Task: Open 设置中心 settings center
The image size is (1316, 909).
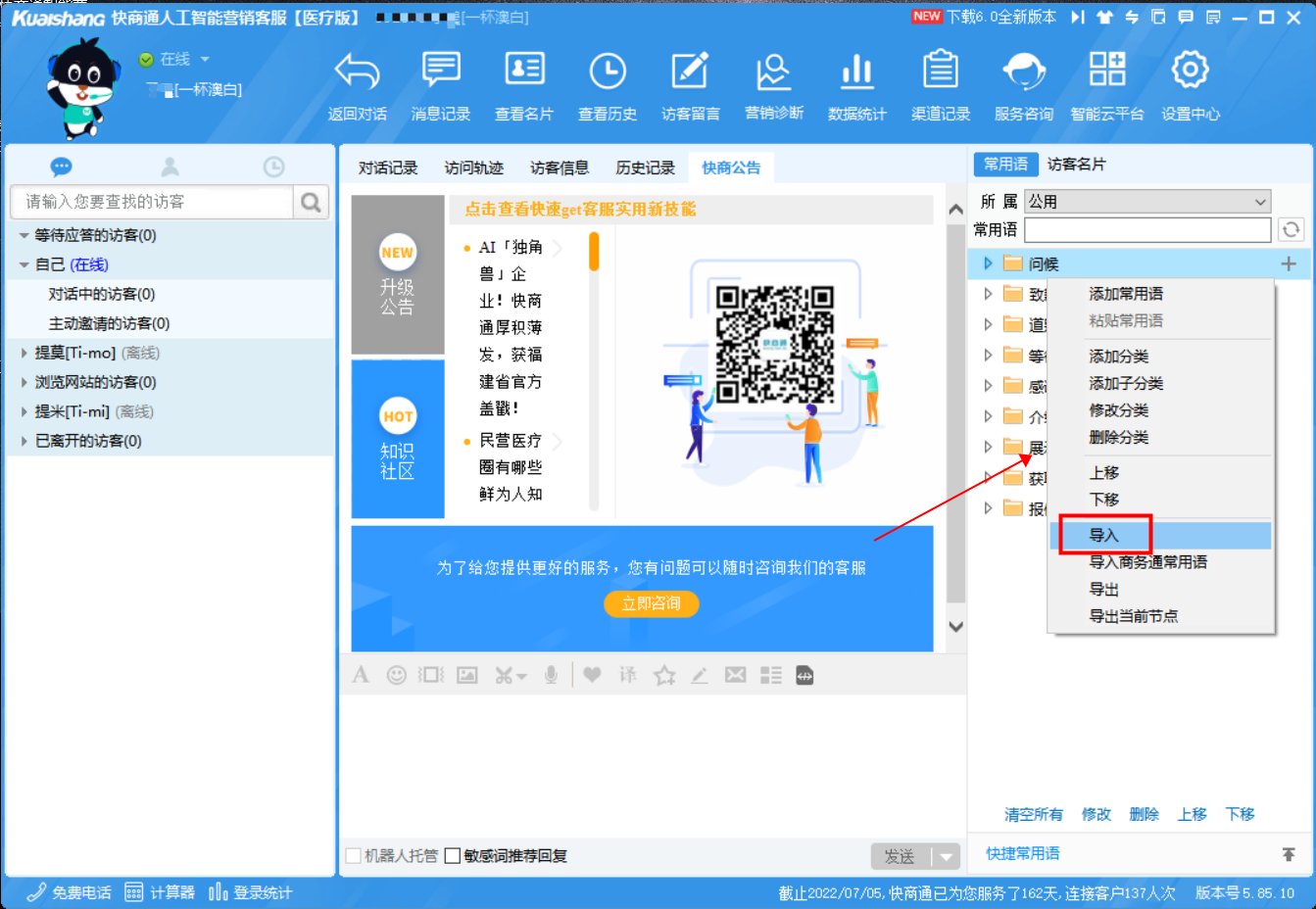Action: point(1191,87)
